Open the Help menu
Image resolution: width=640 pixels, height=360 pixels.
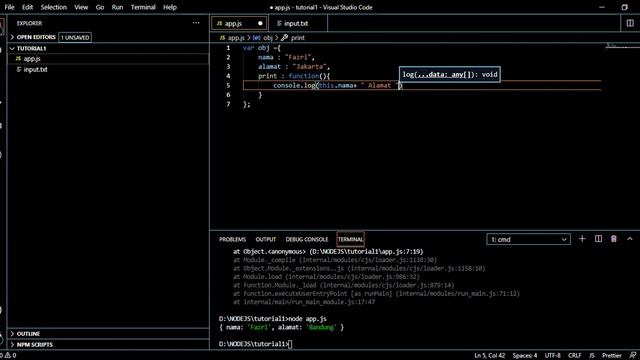[x=170, y=7]
